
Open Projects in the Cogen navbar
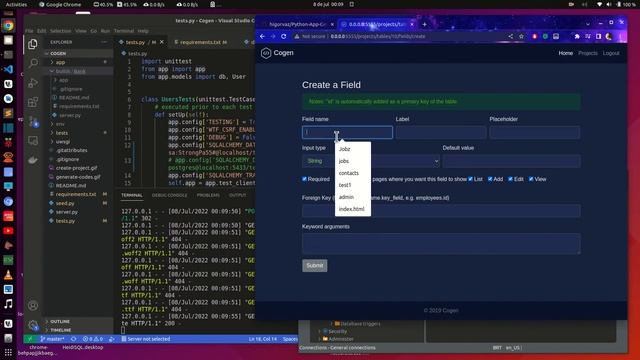click(588, 53)
